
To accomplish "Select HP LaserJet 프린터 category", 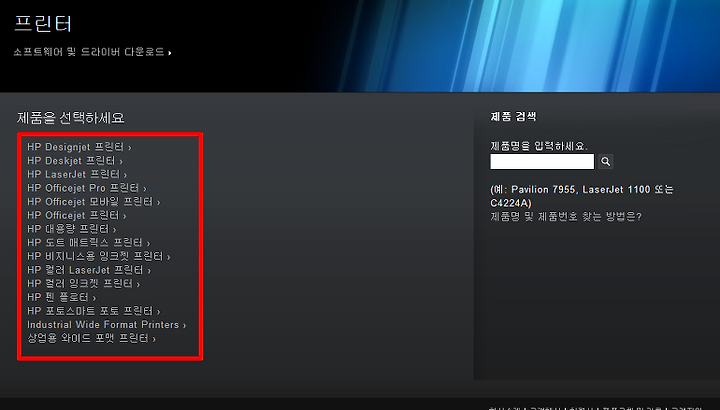I will pos(77,174).
